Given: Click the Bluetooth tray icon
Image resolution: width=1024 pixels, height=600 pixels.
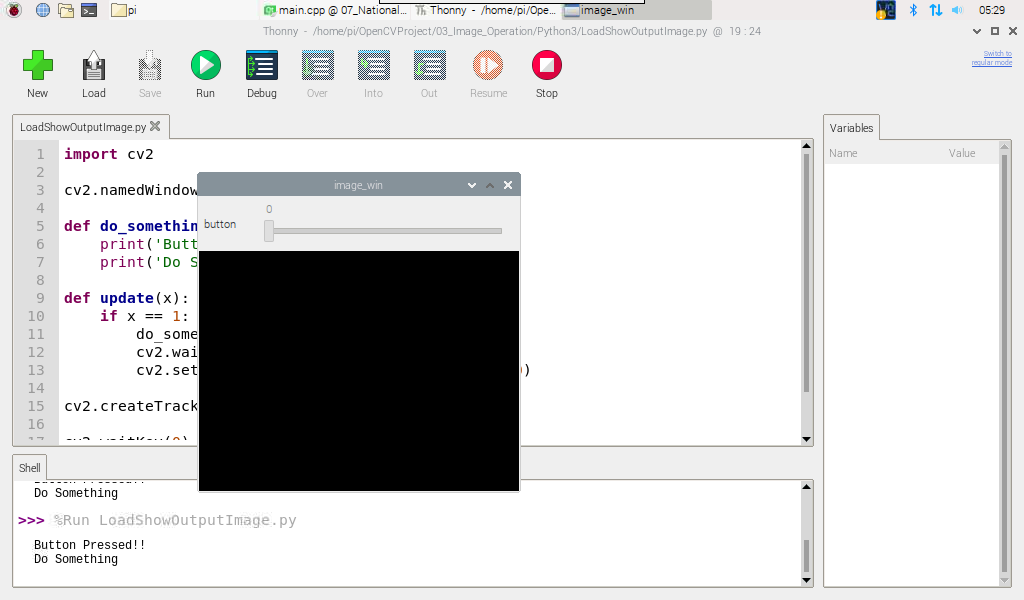Looking at the screenshot, I should pos(913,10).
